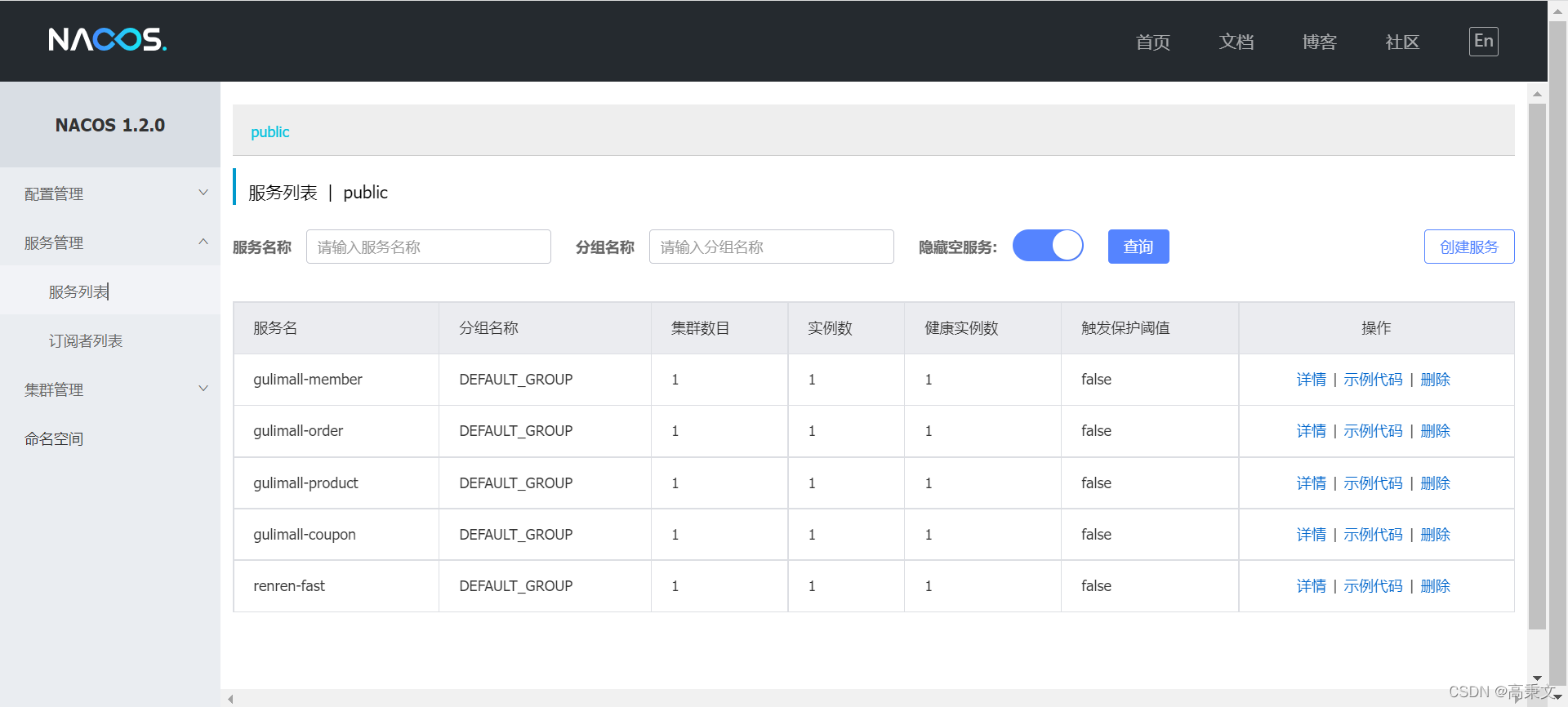
Task: Open 详情 for gulimall-order
Action: tap(1311, 431)
